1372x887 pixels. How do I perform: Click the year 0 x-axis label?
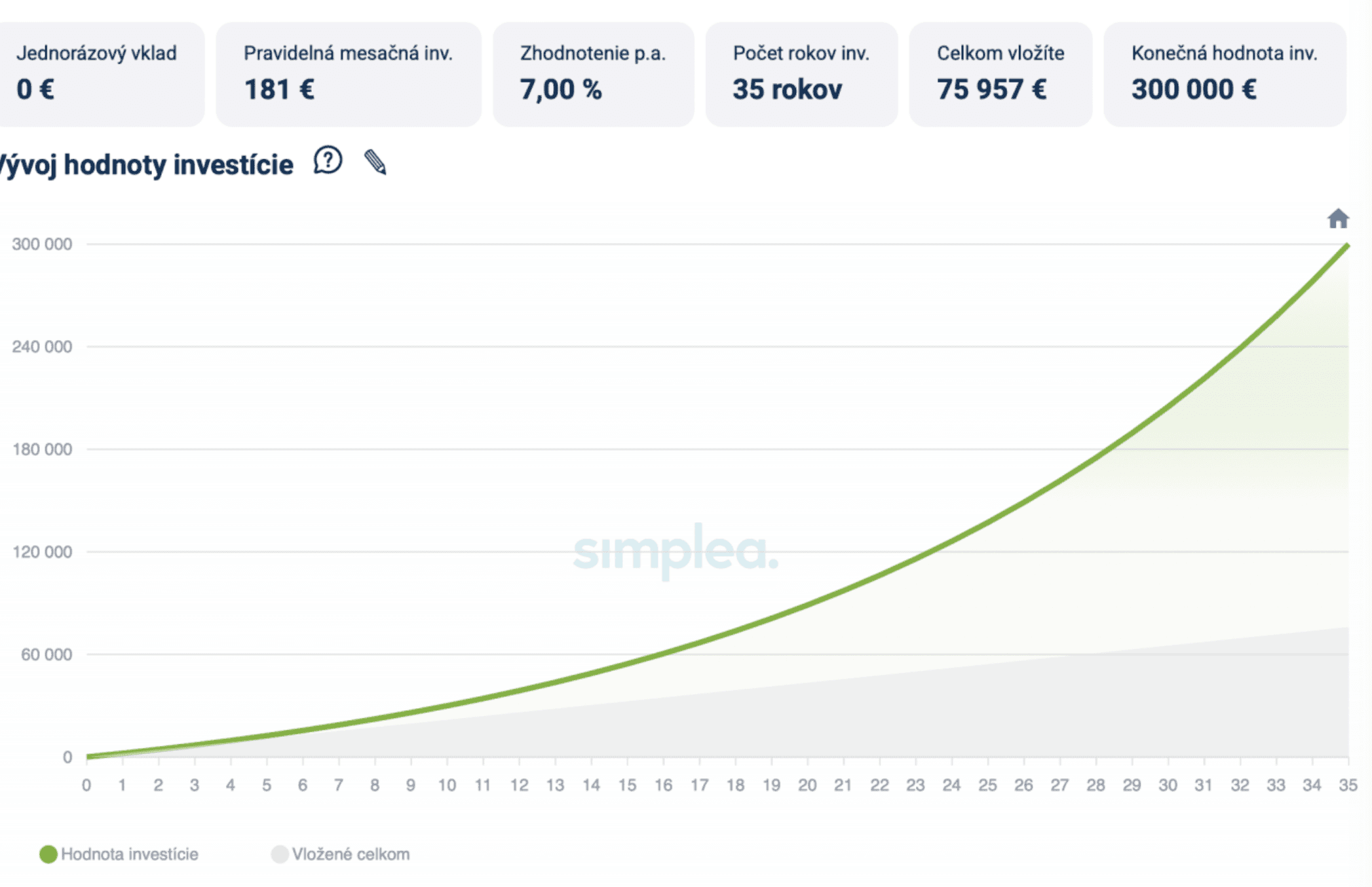(86, 785)
